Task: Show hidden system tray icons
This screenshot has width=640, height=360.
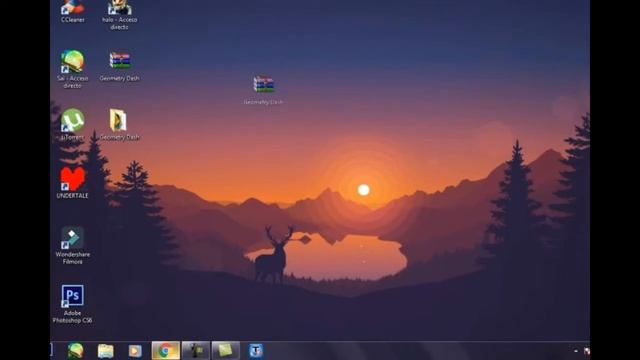Action: [576, 351]
